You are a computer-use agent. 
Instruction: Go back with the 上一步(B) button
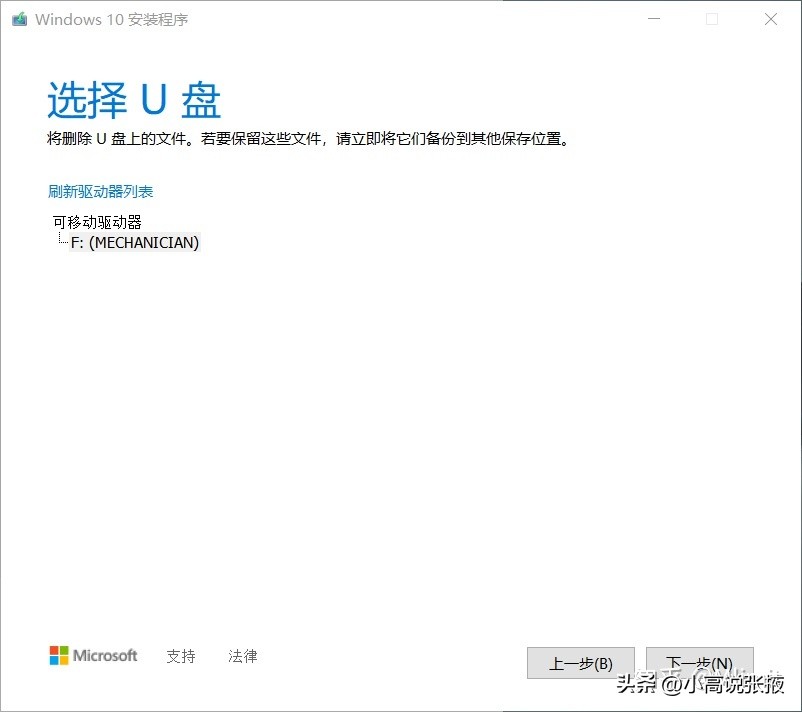[581, 663]
